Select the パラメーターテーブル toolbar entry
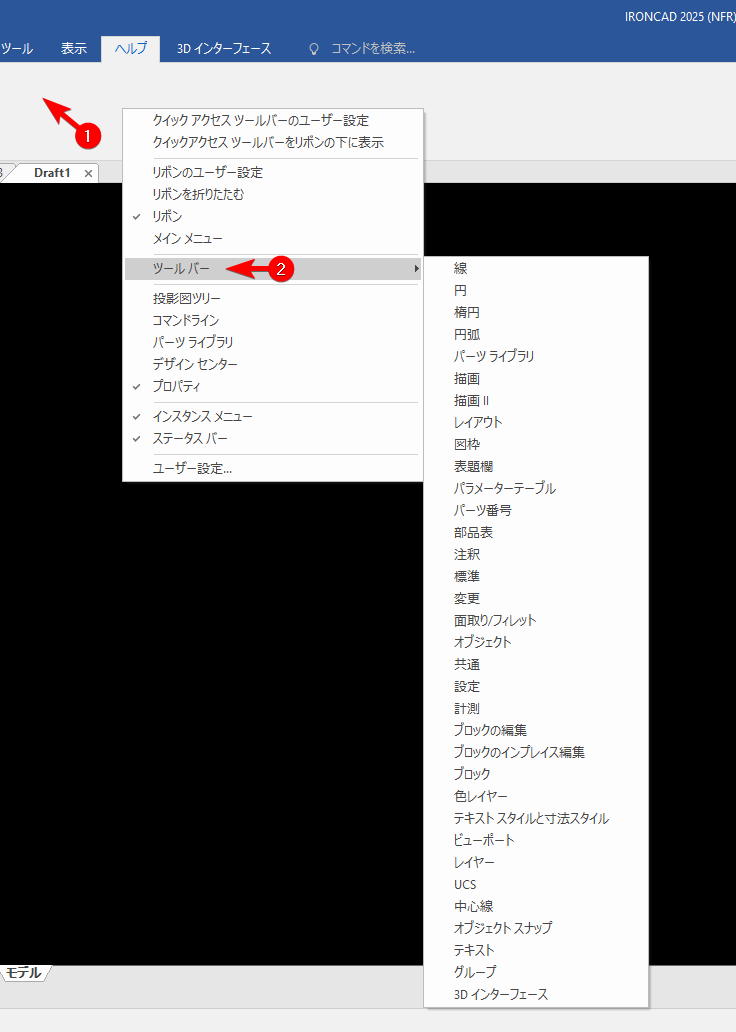736x1032 pixels. [536, 488]
